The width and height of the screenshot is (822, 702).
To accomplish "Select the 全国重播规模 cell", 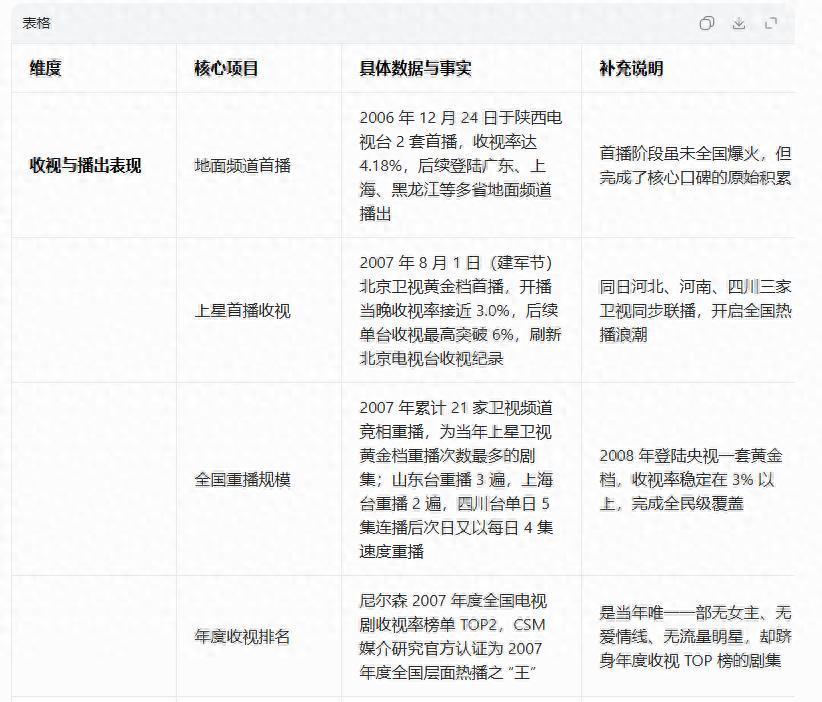I will (x=242, y=480).
